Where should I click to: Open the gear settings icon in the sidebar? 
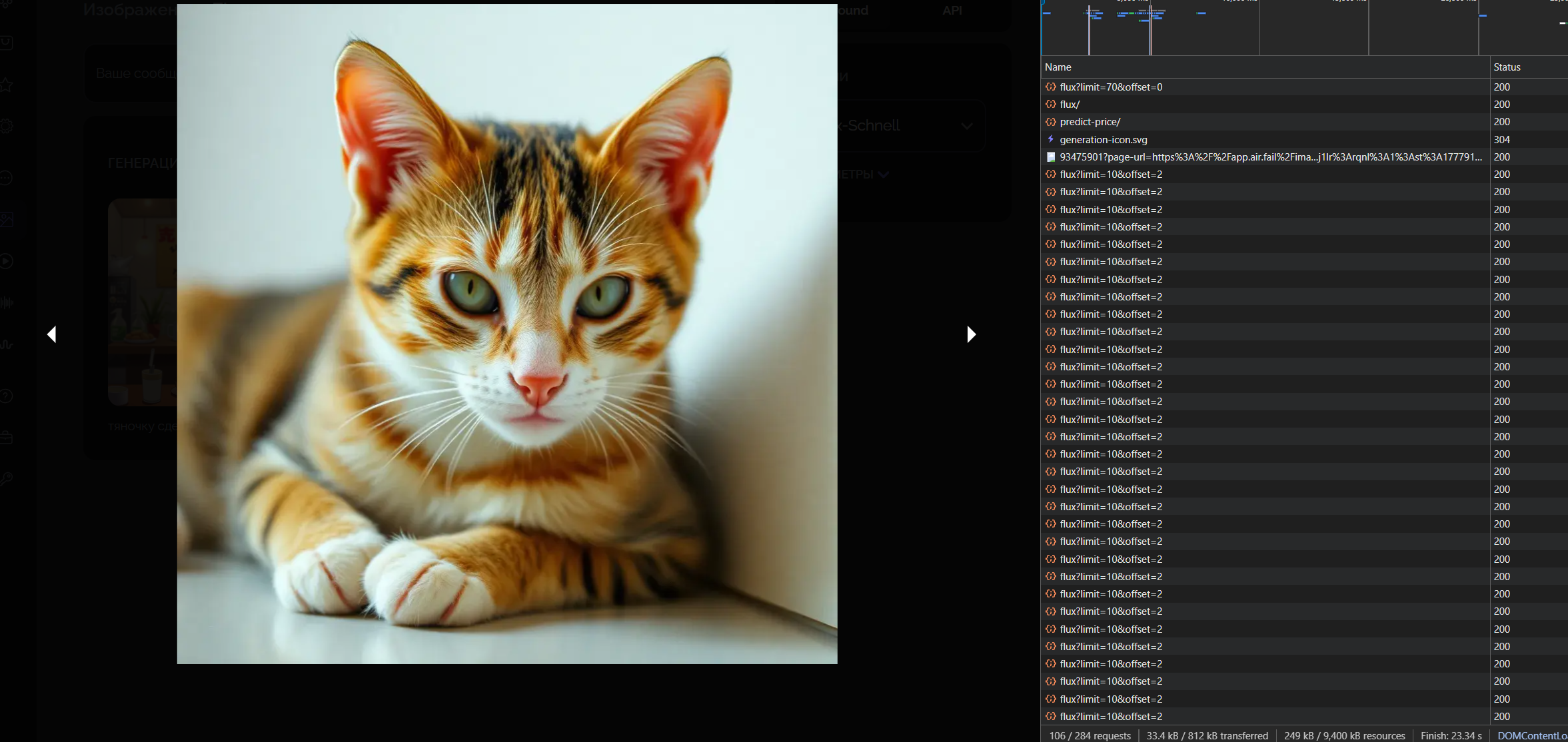[x=6, y=127]
